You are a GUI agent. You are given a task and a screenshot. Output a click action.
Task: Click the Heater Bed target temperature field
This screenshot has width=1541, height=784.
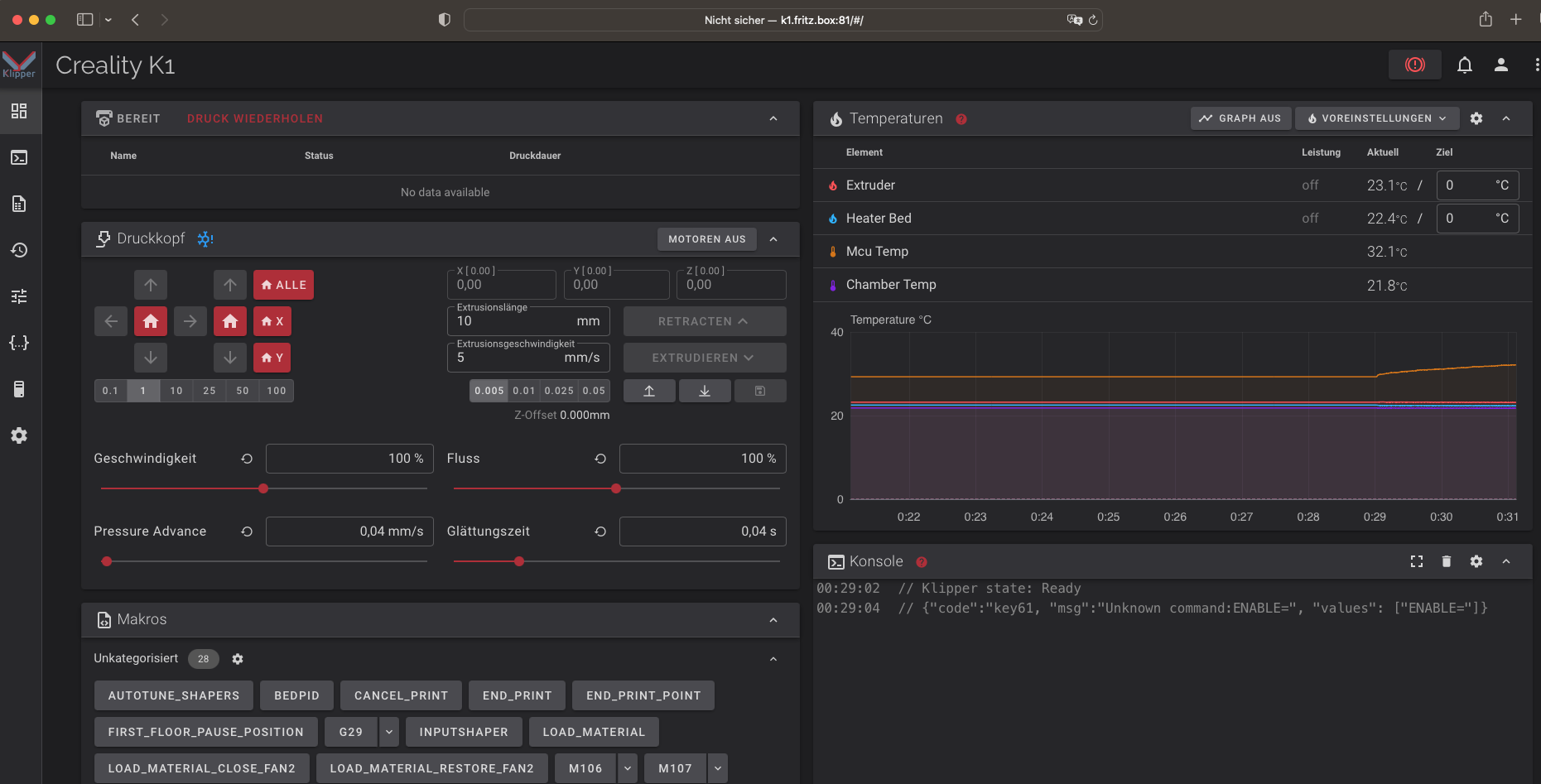tap(1477, 219)
